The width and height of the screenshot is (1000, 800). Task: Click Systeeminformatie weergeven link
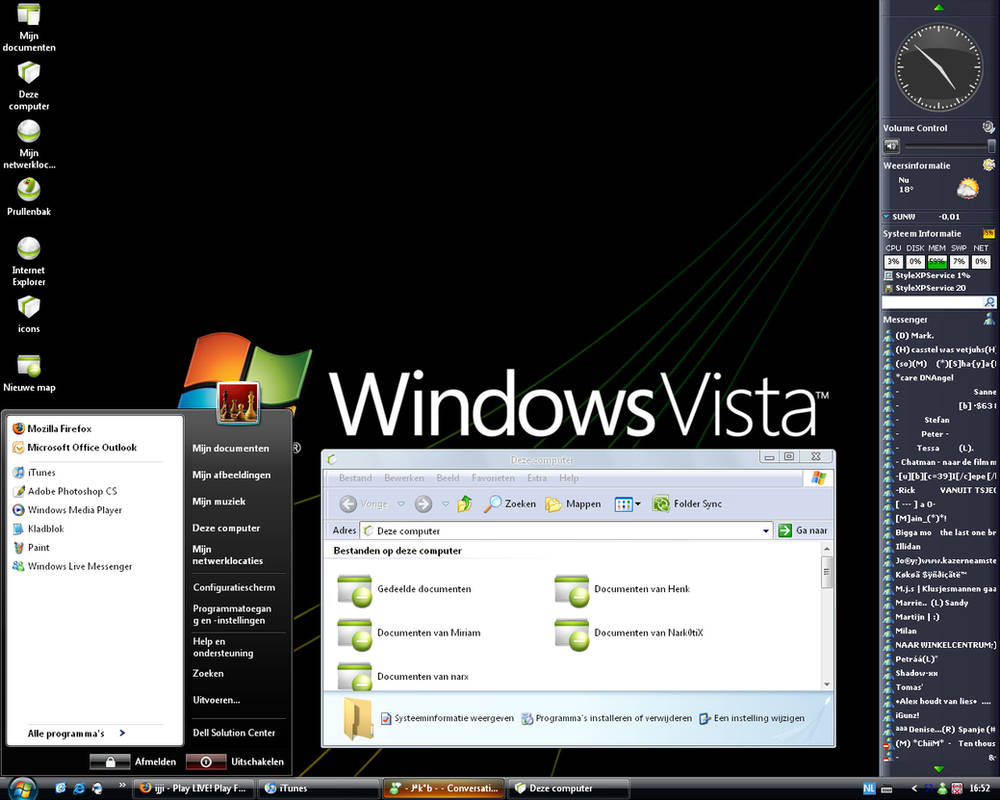[x=447, y=718]
